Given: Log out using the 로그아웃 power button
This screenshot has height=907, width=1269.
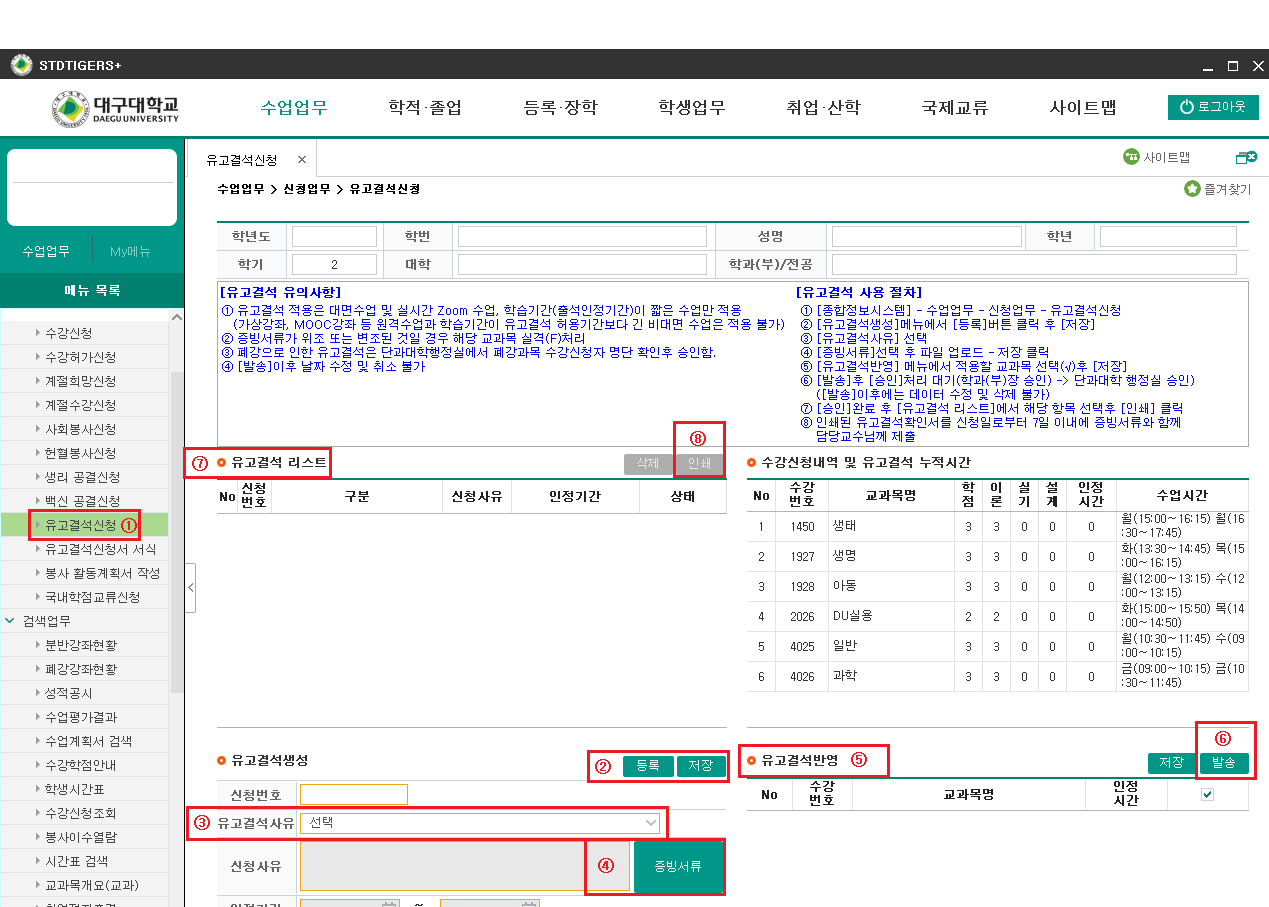Looking at the screenshot, I should tap(1213, 107).
